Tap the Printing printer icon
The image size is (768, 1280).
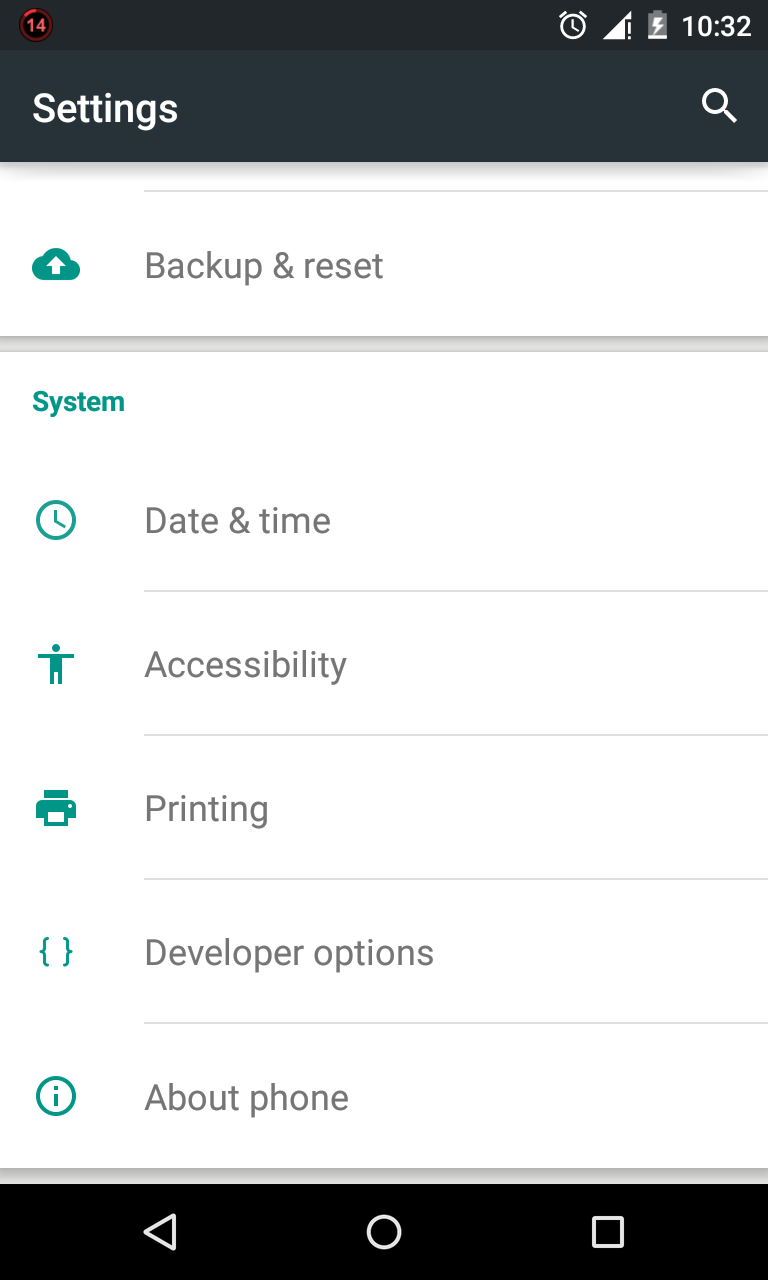(56, 808)
